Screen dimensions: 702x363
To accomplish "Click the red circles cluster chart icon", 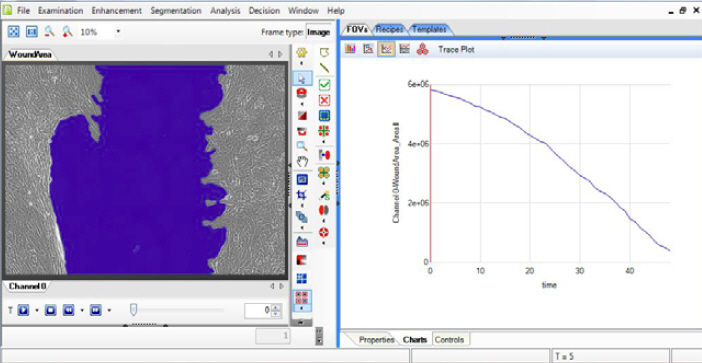I will tap(422, 49).
